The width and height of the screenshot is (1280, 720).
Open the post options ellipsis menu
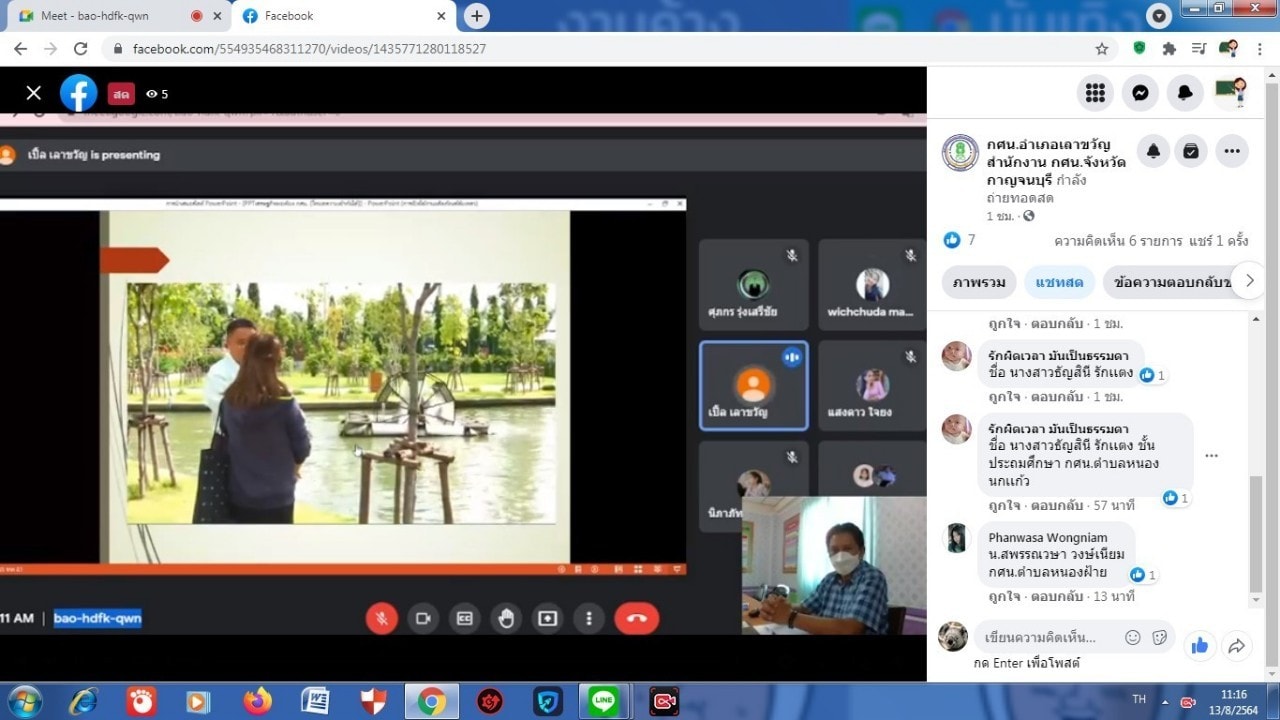pyautogui.click(x=1231, y=151)
